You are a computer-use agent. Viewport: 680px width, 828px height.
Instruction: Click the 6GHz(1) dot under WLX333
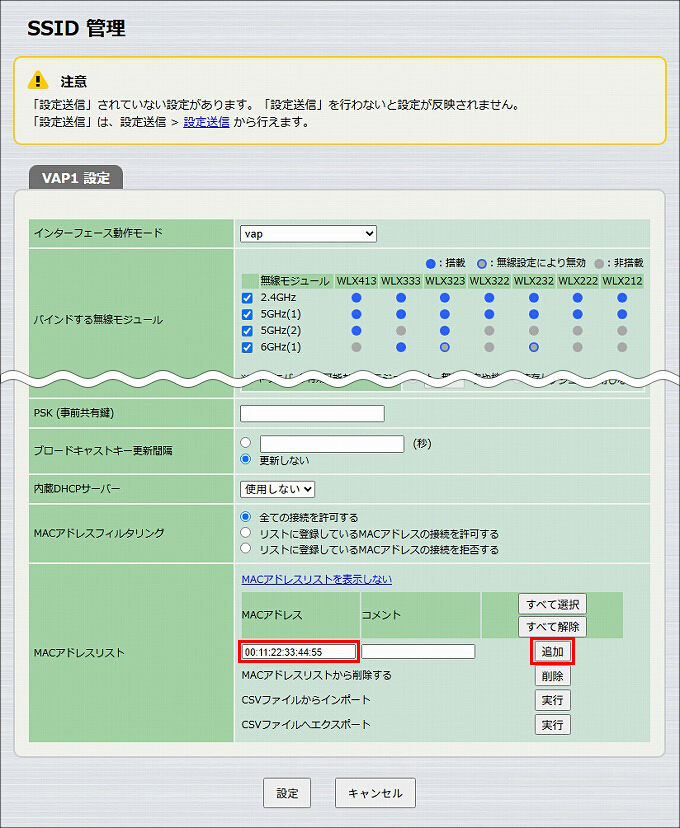[x=401, y=347]
